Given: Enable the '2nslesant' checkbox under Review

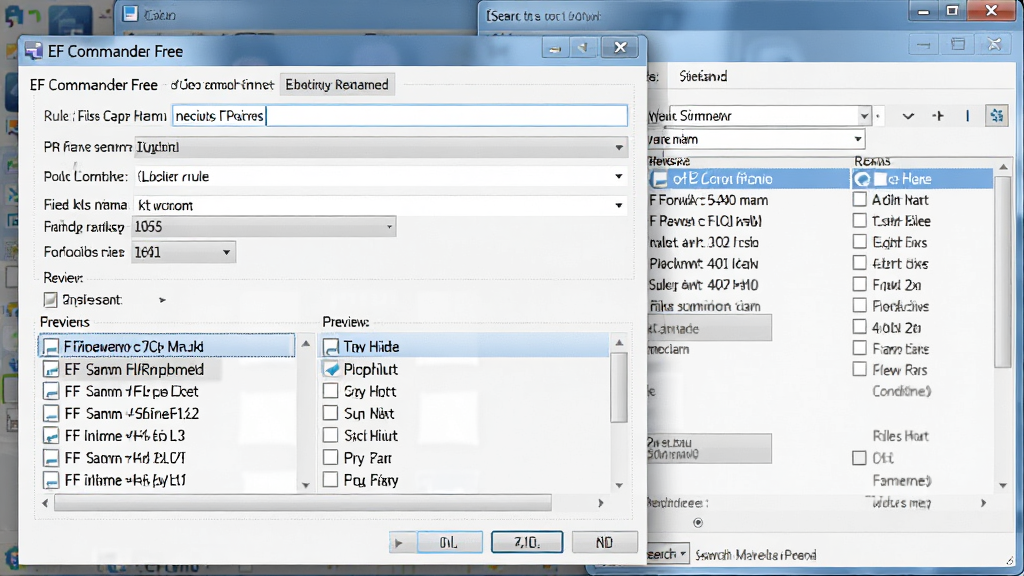Looking at the screenshot, I should (50, 300).
